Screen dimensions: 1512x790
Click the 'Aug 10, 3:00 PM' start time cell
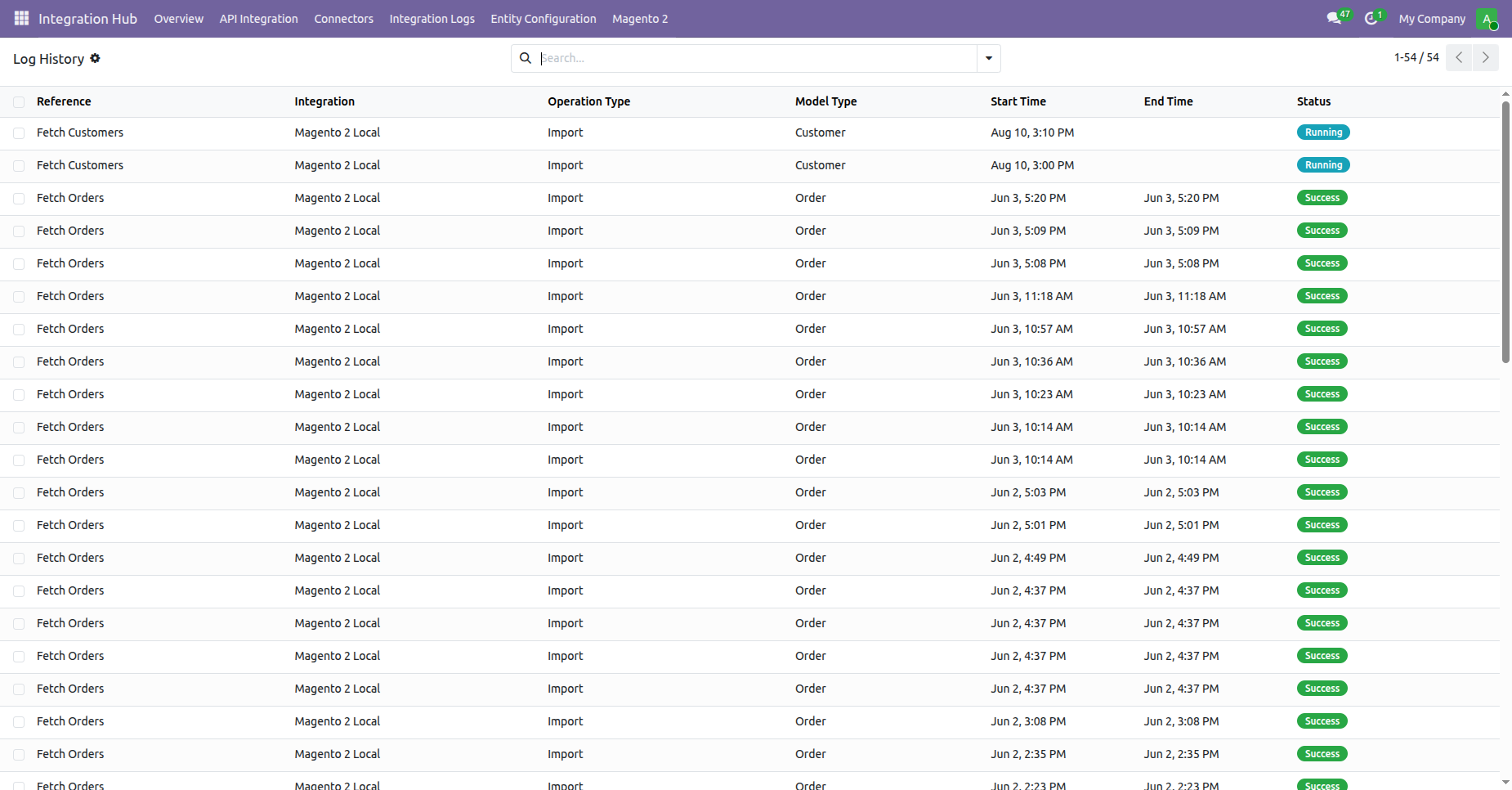tap(1032, 165)
